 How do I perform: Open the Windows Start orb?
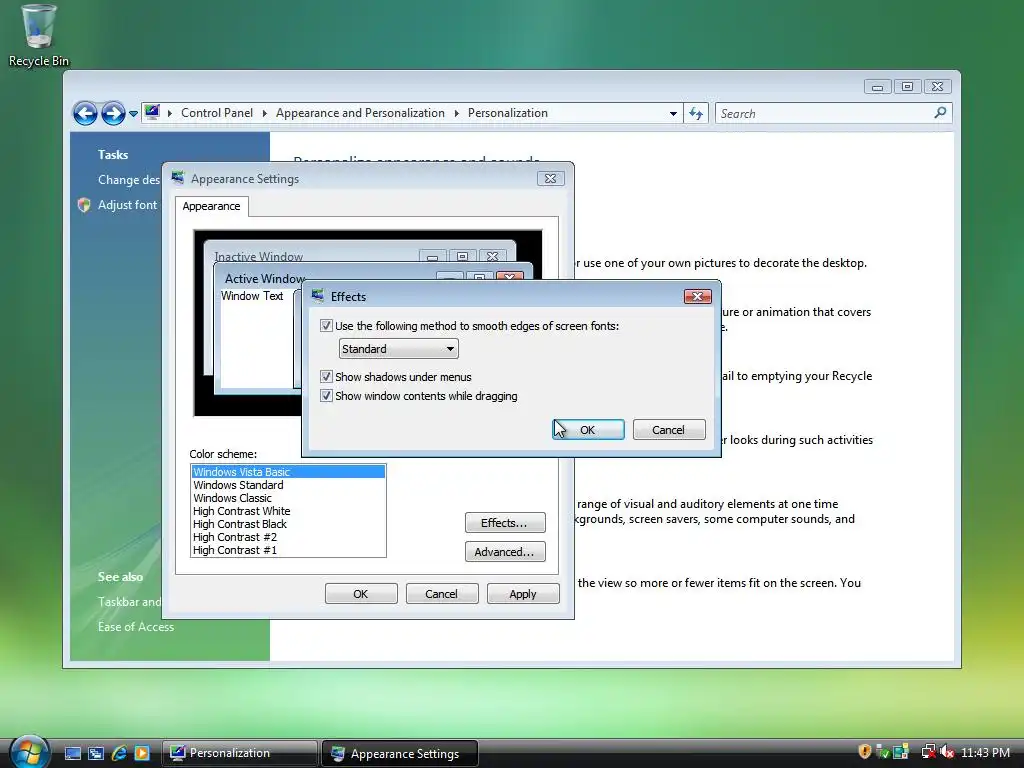30,752
